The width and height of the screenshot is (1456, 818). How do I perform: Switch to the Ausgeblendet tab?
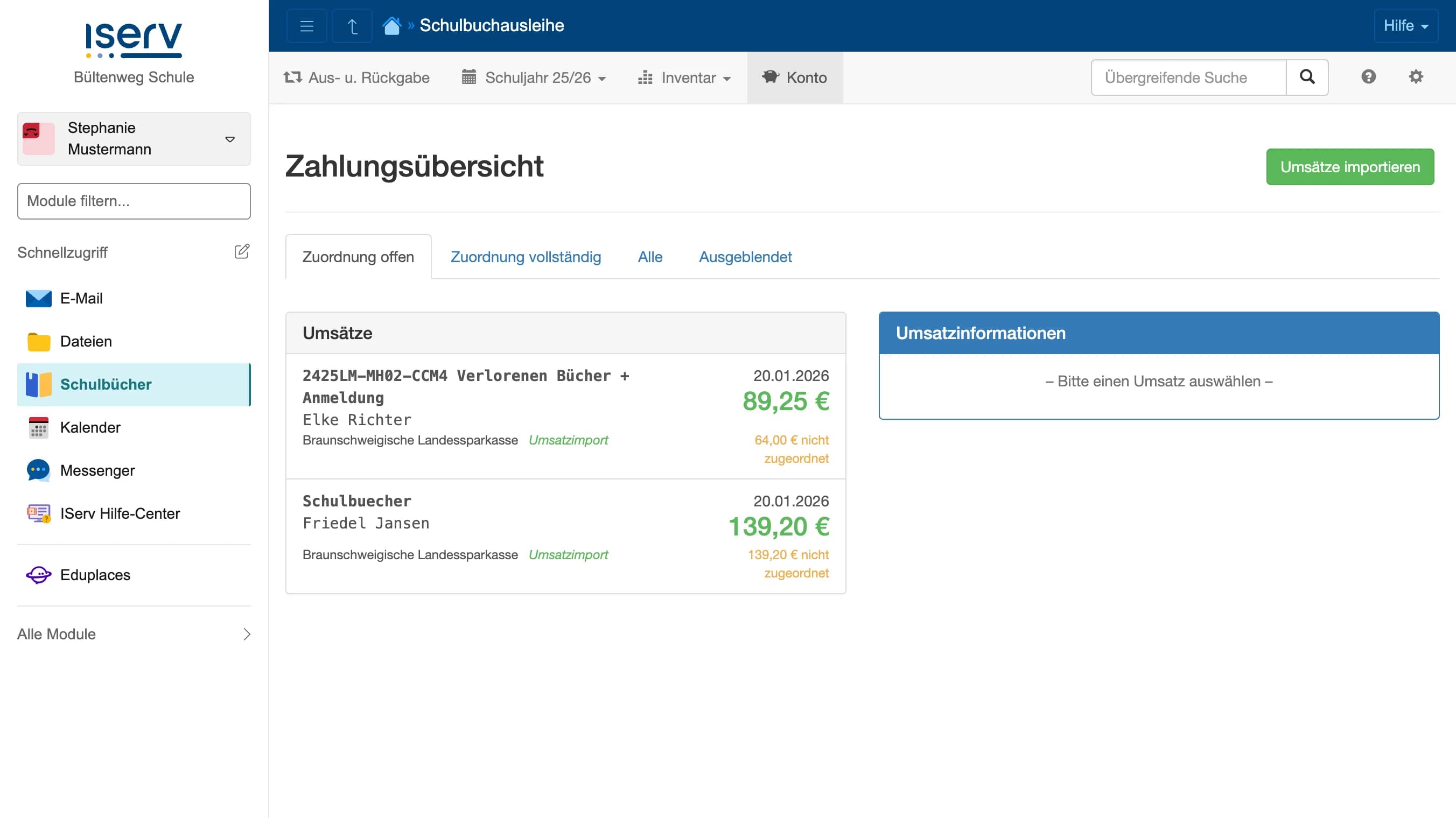point(746,257)
